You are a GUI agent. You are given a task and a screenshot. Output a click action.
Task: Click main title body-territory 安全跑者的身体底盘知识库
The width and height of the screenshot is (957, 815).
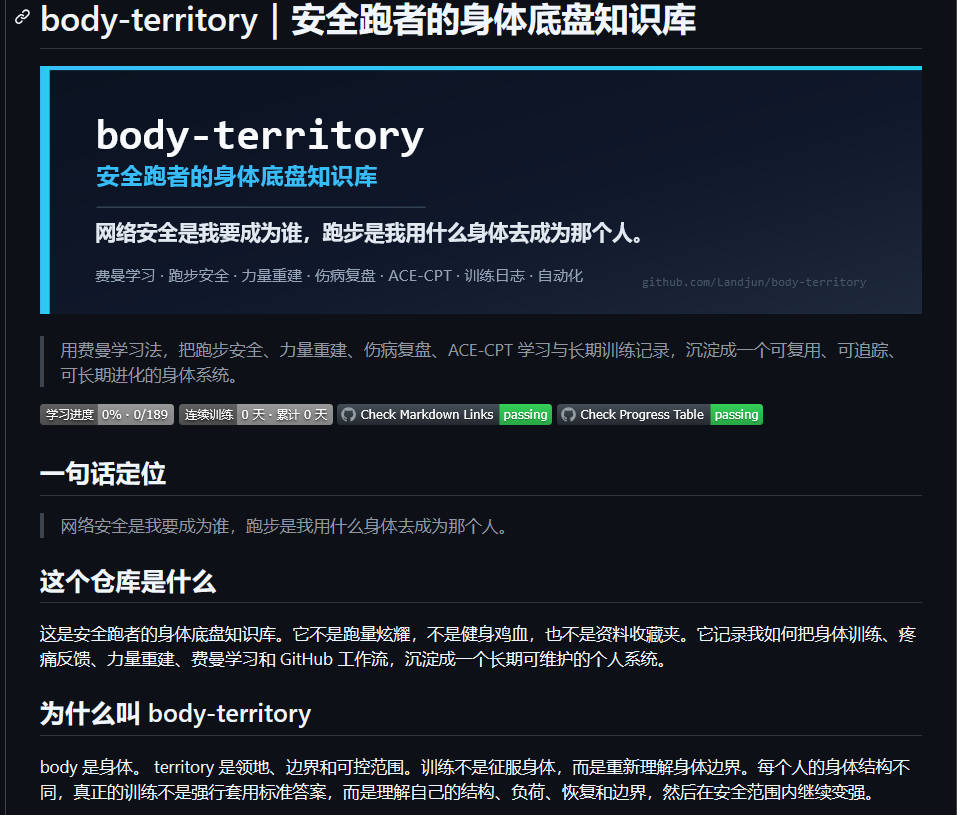pos(368,20)
